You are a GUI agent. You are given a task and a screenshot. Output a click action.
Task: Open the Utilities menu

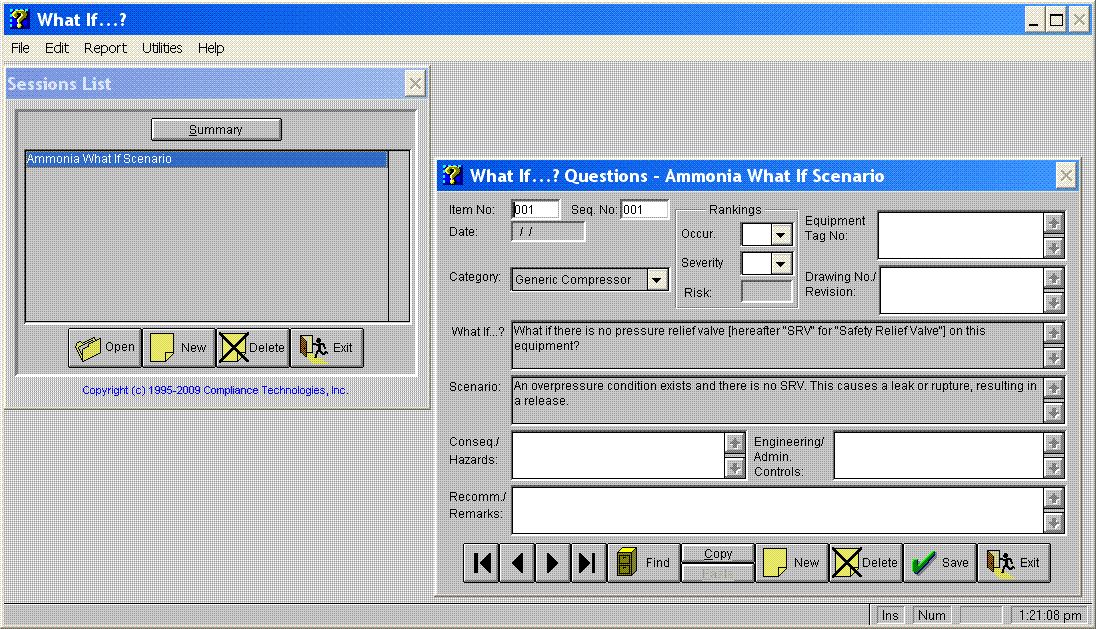coord(162,48)
